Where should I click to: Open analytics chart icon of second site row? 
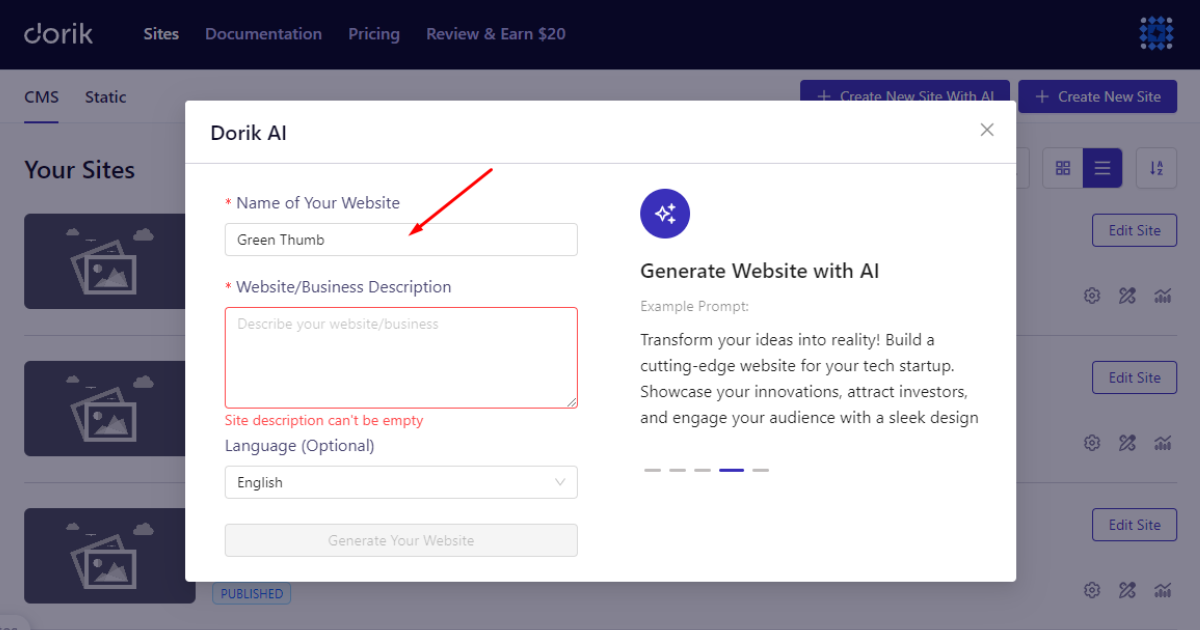click(x=1162, y=442)
